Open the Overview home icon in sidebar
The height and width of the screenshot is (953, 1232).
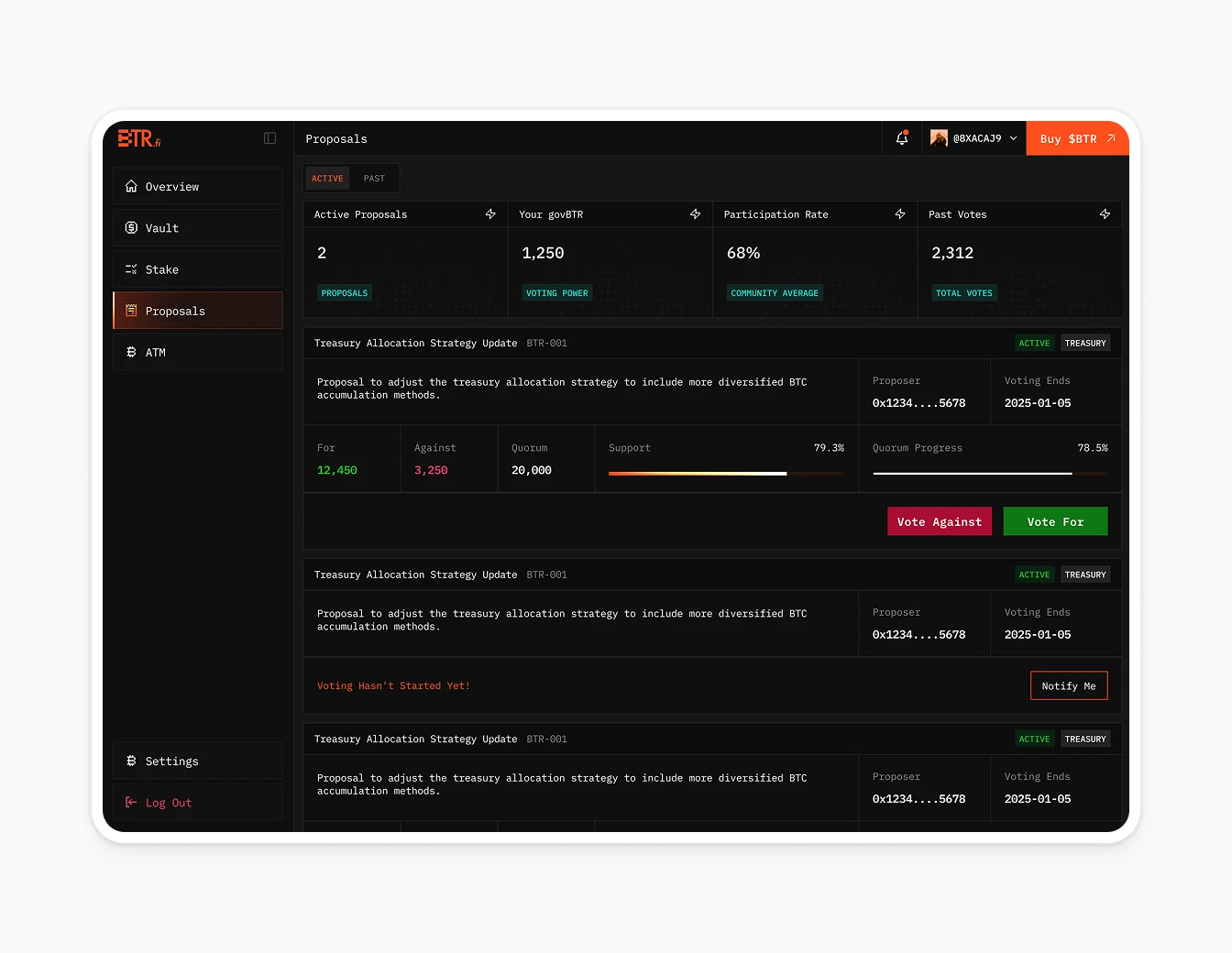coord(132,186)
